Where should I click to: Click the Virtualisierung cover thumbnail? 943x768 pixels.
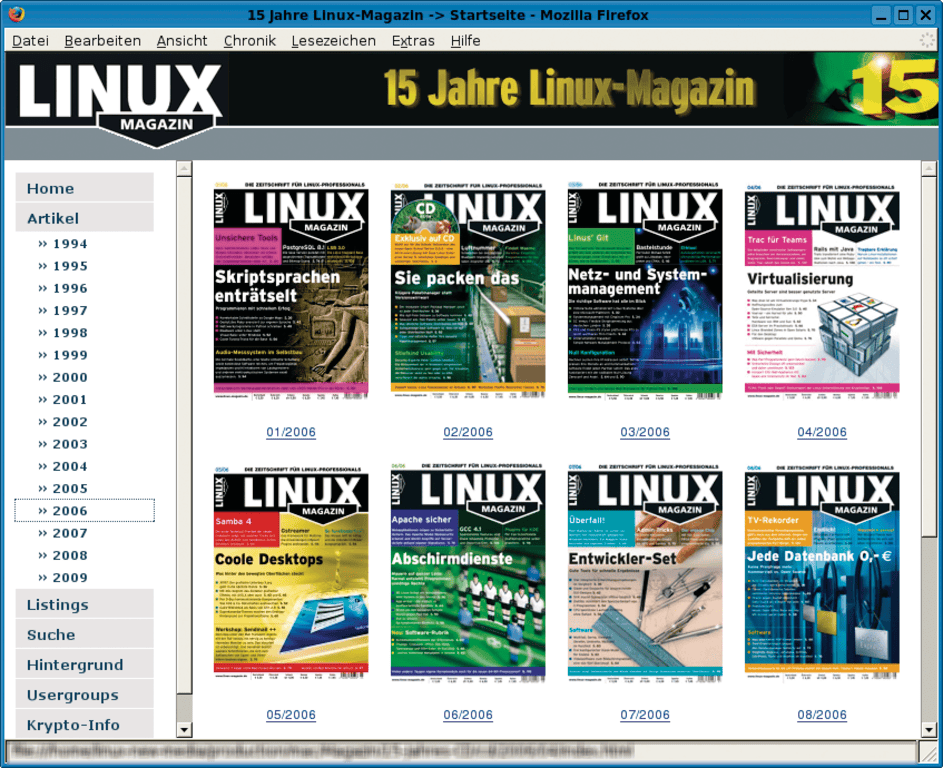click(822, 290)
